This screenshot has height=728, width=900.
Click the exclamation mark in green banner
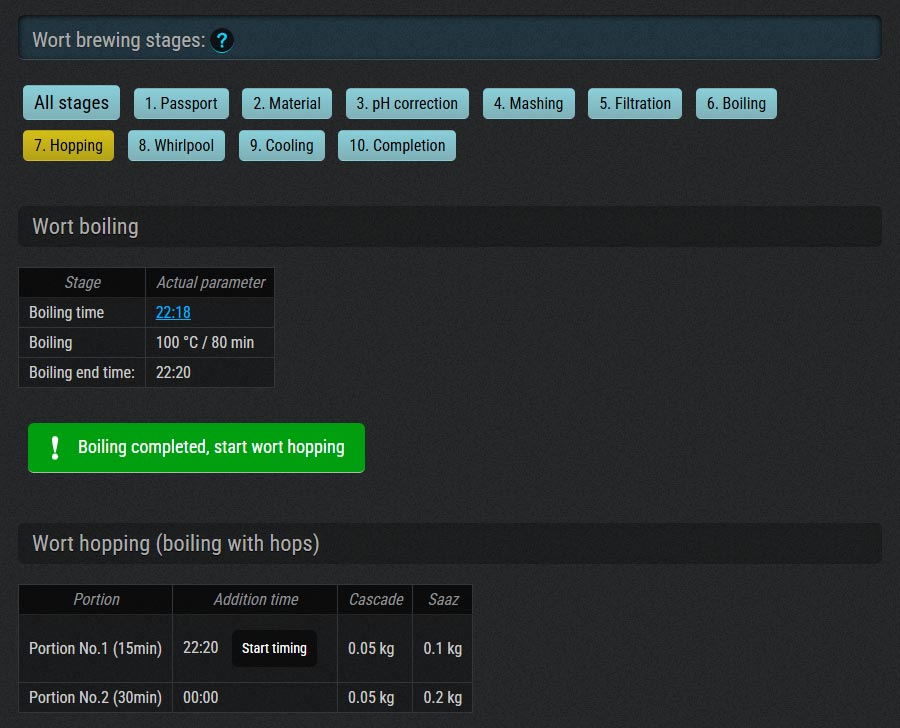(x=56, y=447)
